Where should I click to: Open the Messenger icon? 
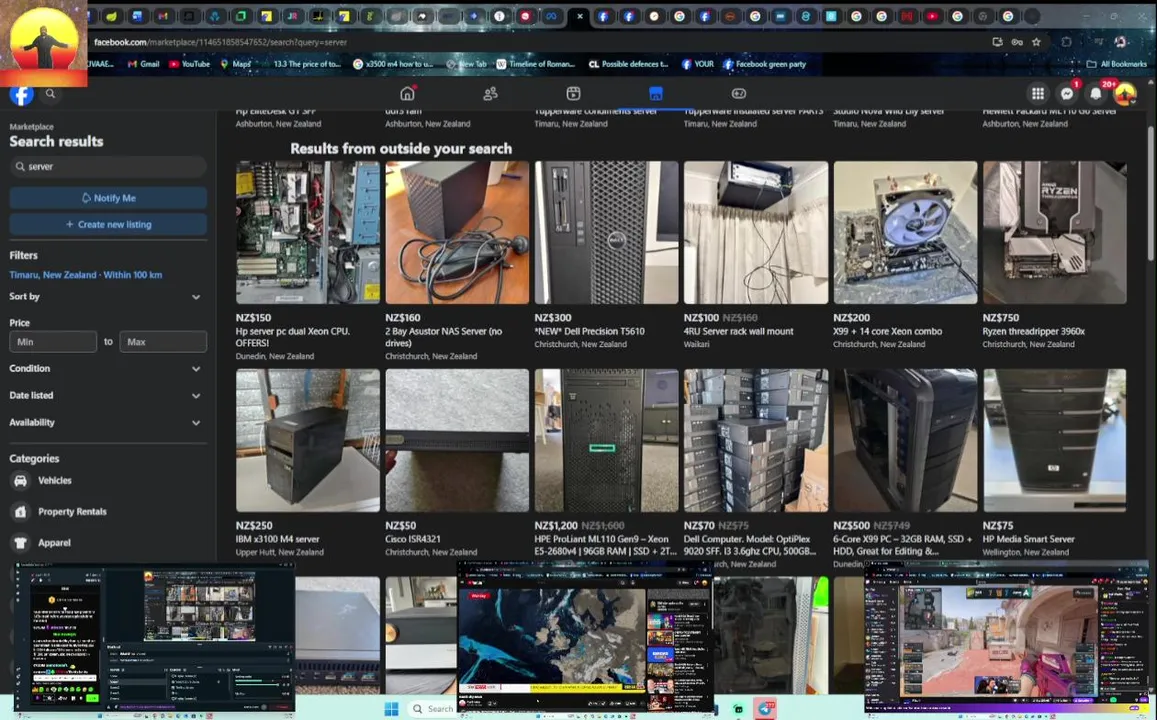pyautogui.click(x=1067, y=94)
